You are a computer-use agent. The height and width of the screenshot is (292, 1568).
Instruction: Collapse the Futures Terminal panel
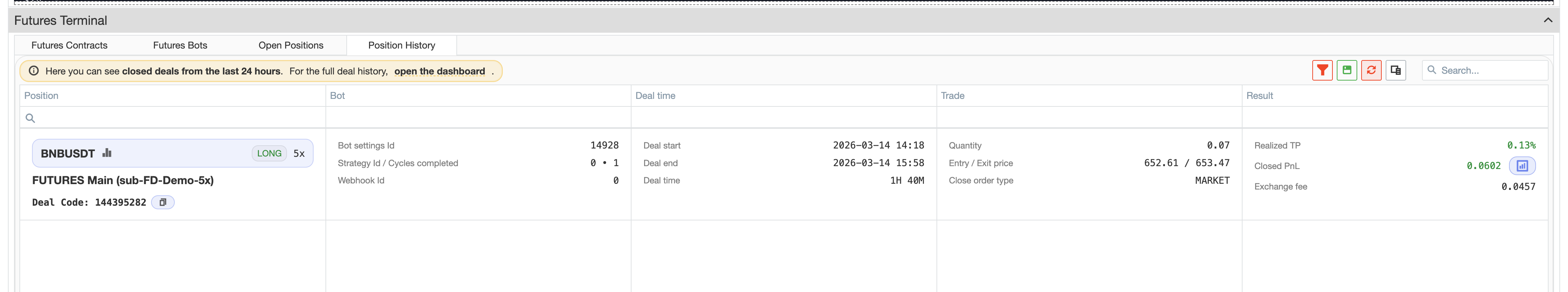click(x=1547, y=21)
